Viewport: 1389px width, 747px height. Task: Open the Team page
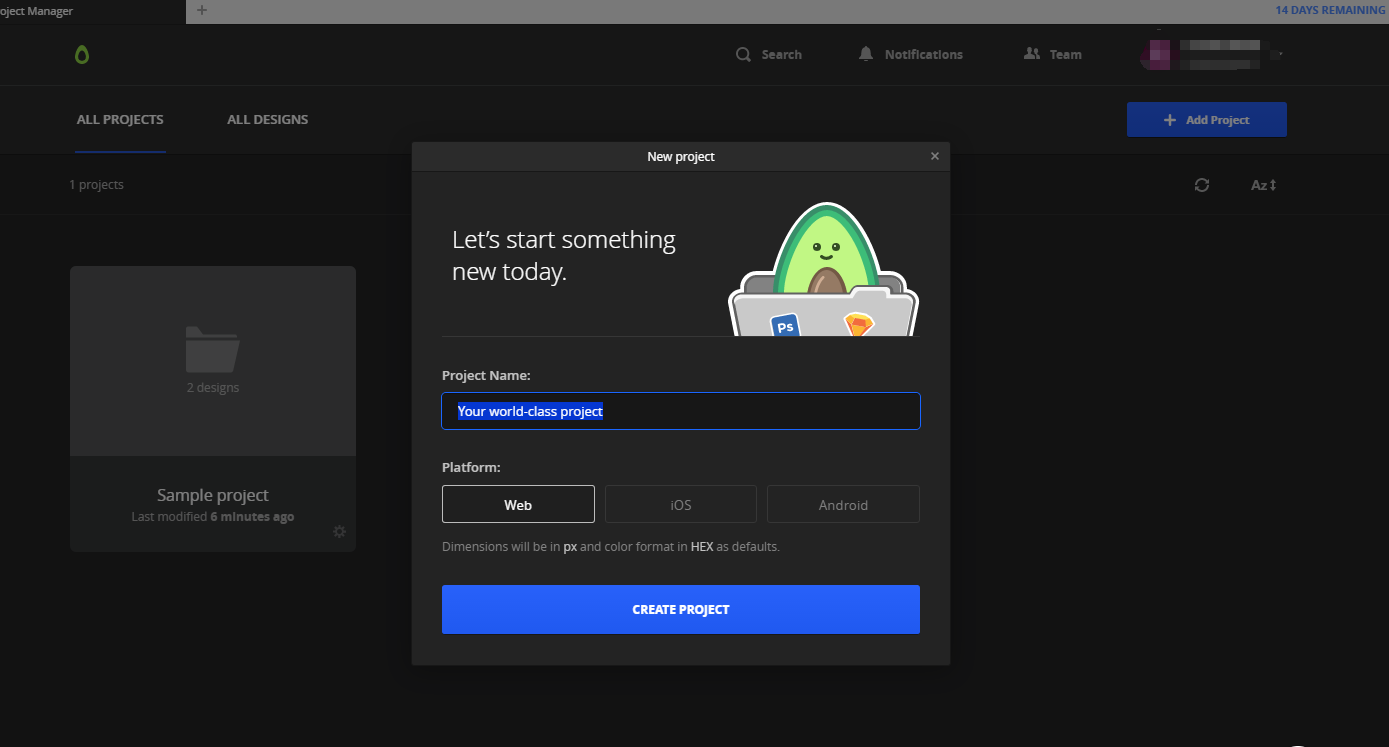pyautogui.click(x=1053, y=55)
